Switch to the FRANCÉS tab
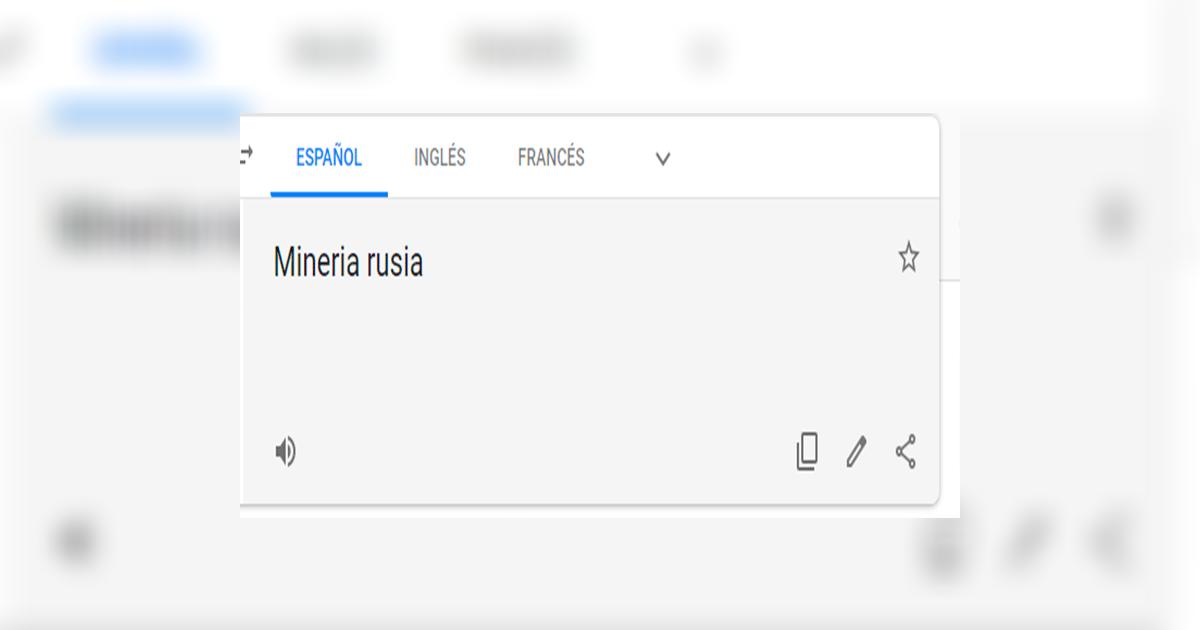 click(x=549, y=157)
